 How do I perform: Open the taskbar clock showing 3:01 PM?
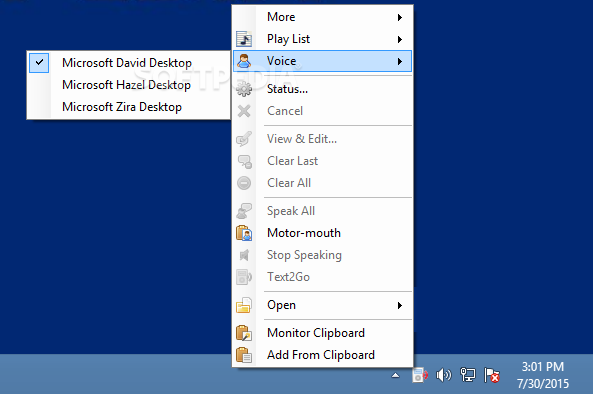[543, 375]
